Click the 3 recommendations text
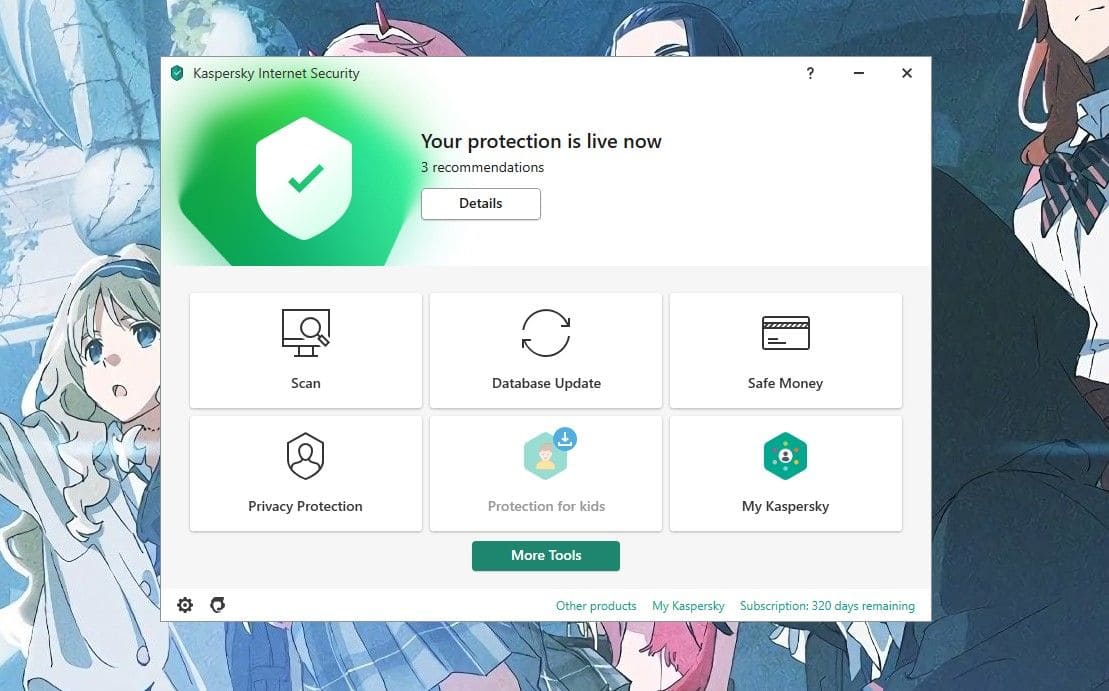This screenshot has width=1109, height=691. coord(482,168)
